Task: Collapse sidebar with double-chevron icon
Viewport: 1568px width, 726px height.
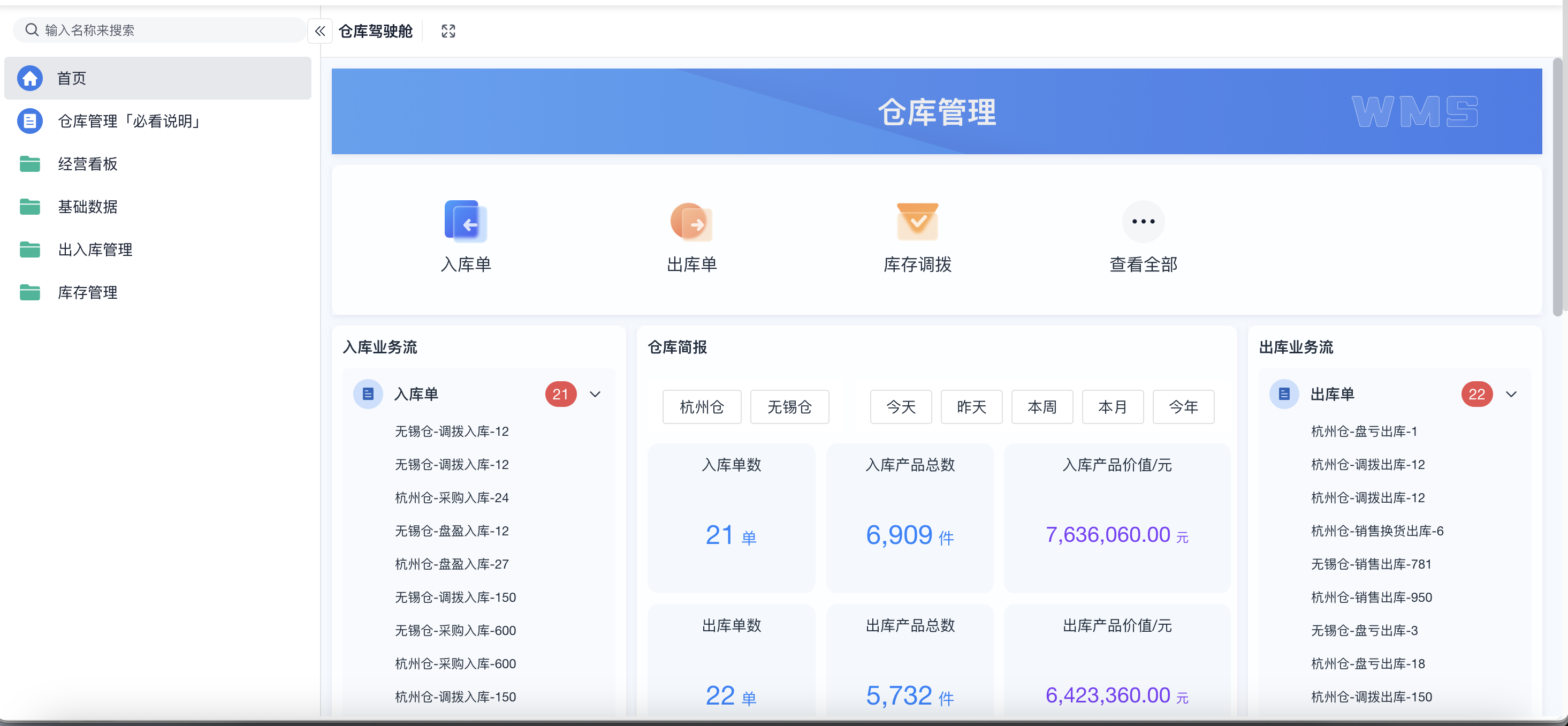Action: [320, 31]
